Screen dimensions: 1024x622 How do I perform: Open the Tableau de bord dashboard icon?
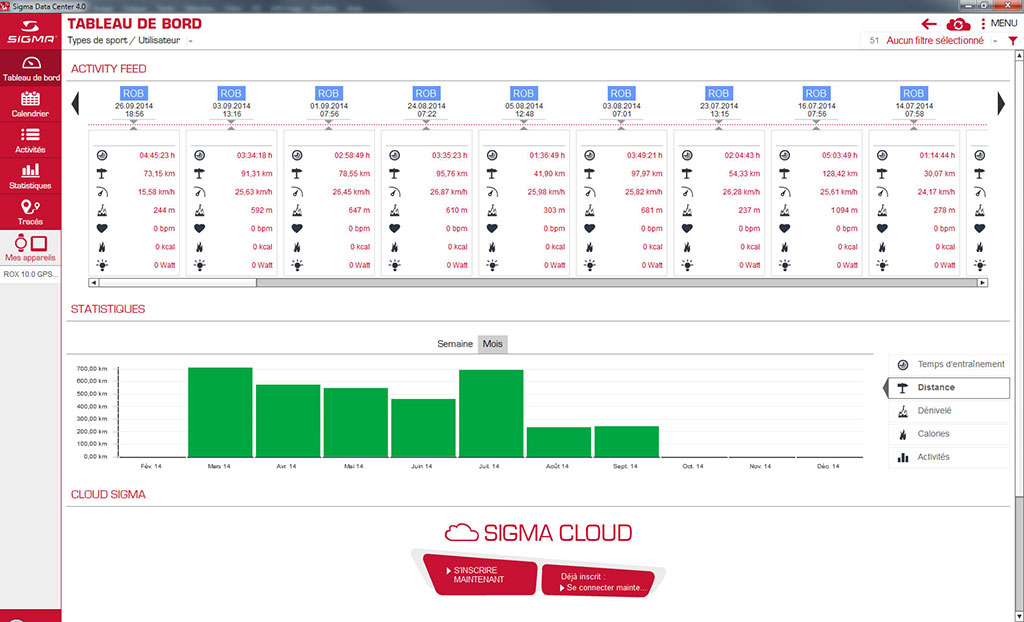pos(31,69)
